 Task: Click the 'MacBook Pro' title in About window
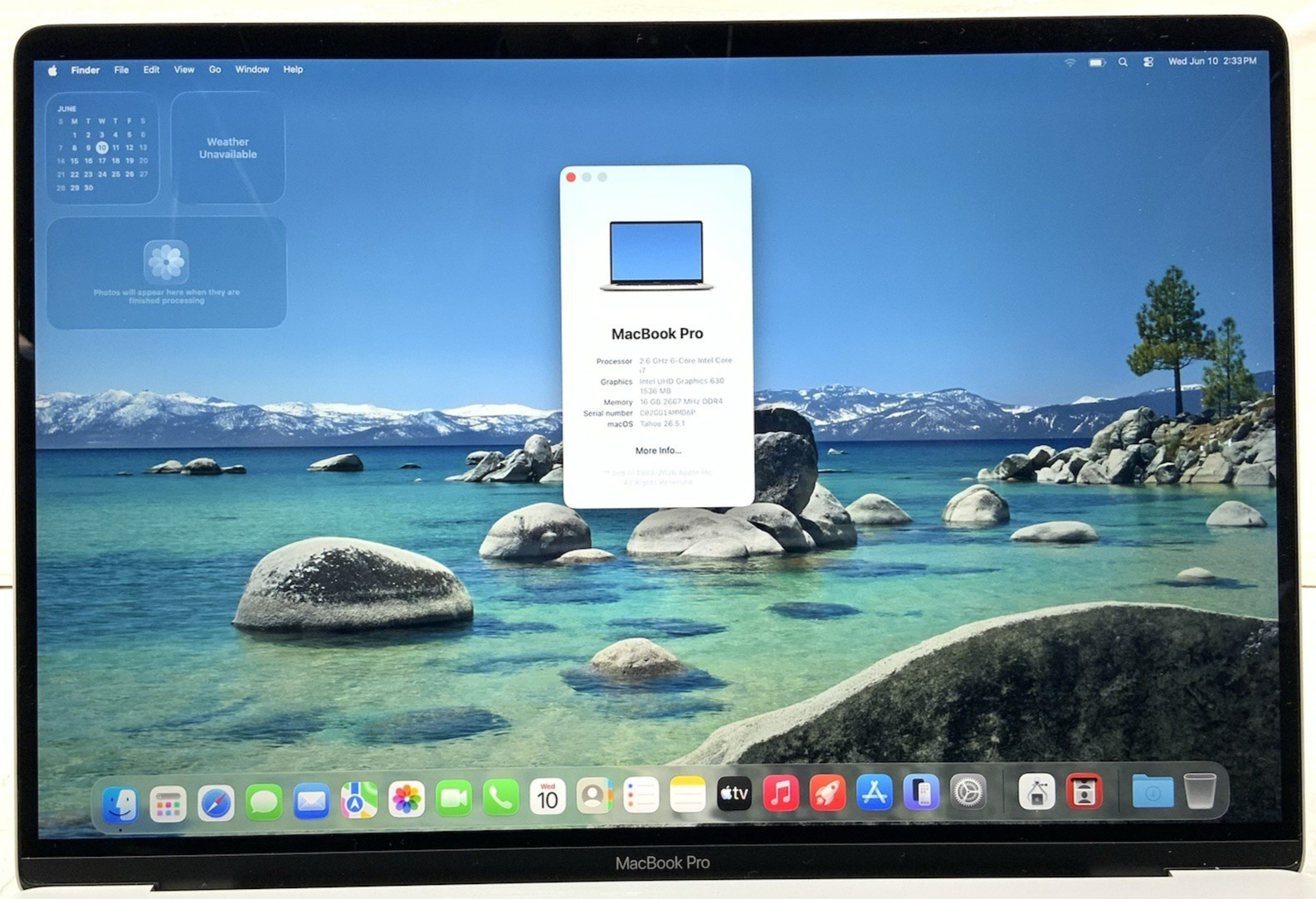click(x=657, y=334)
